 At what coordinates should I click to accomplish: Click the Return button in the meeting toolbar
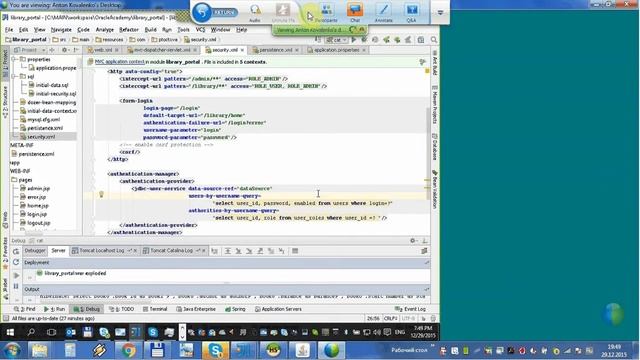pos(215,12)
